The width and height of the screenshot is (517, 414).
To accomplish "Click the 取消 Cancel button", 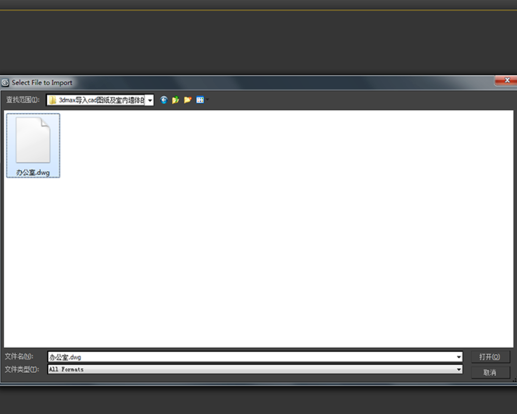I will 490,372.
